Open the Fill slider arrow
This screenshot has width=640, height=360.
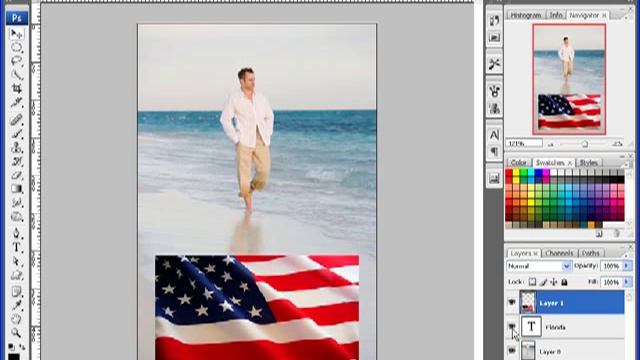(627, 282)
